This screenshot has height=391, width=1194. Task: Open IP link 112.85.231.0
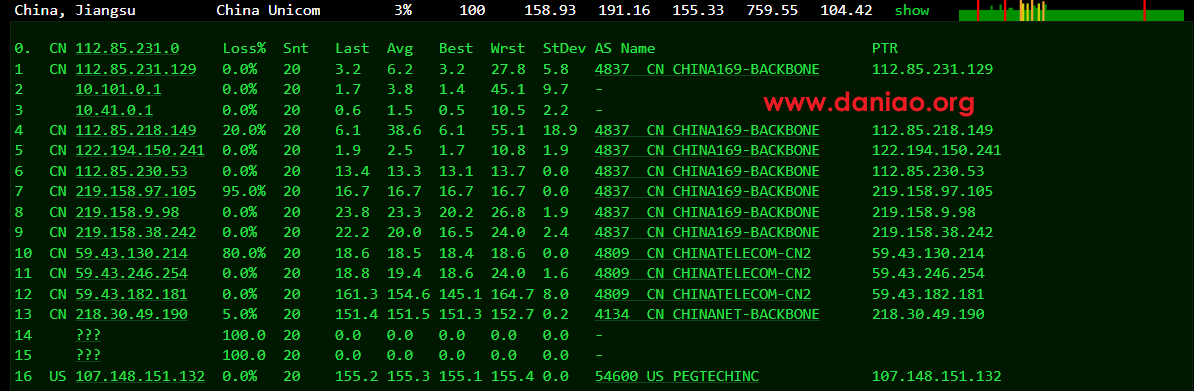(x=127, y=49)
